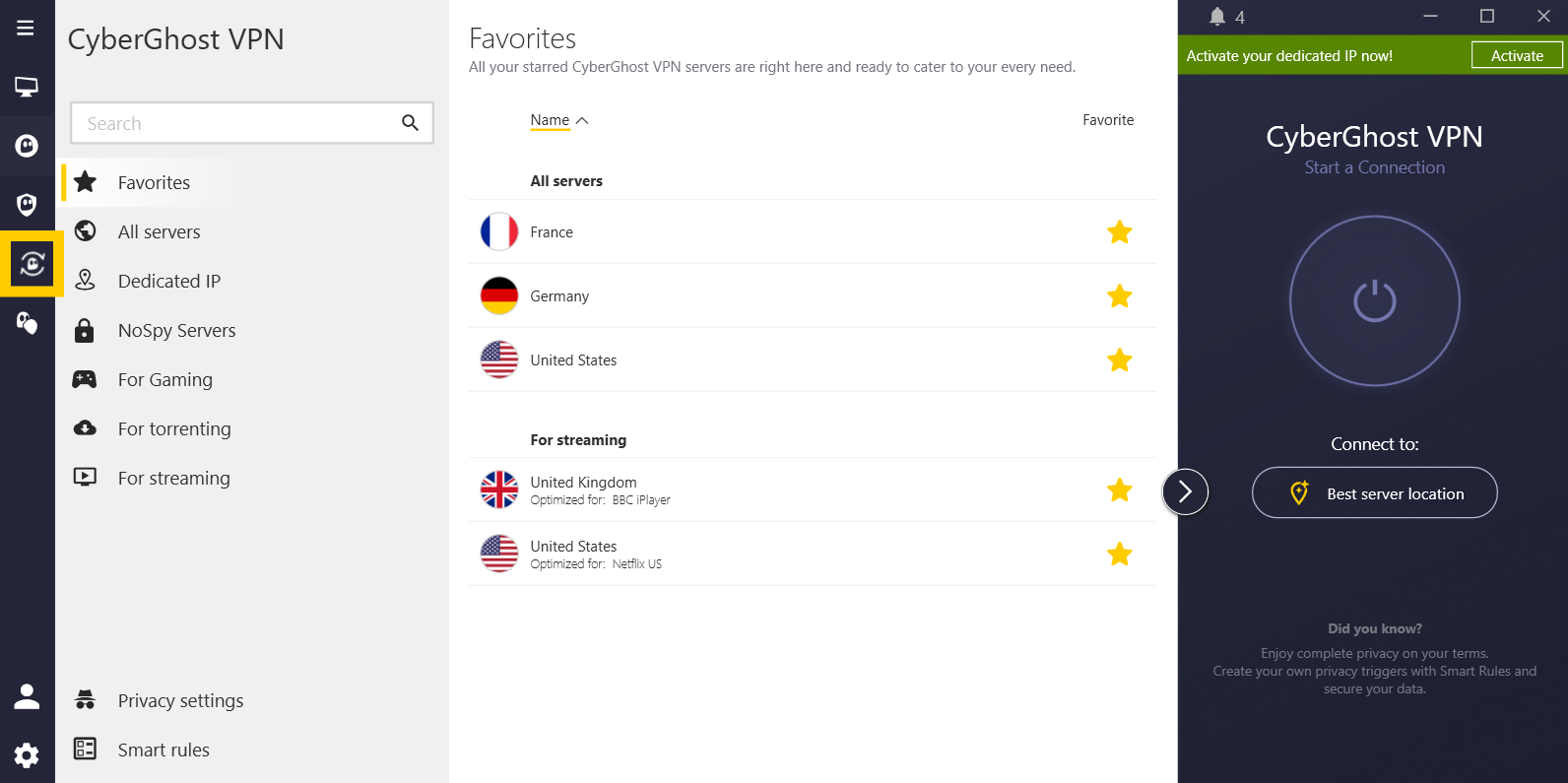Click the power connect button
Image resolution: width=1568 pixels, height=783 pixels.
(x=1375, y=300)
